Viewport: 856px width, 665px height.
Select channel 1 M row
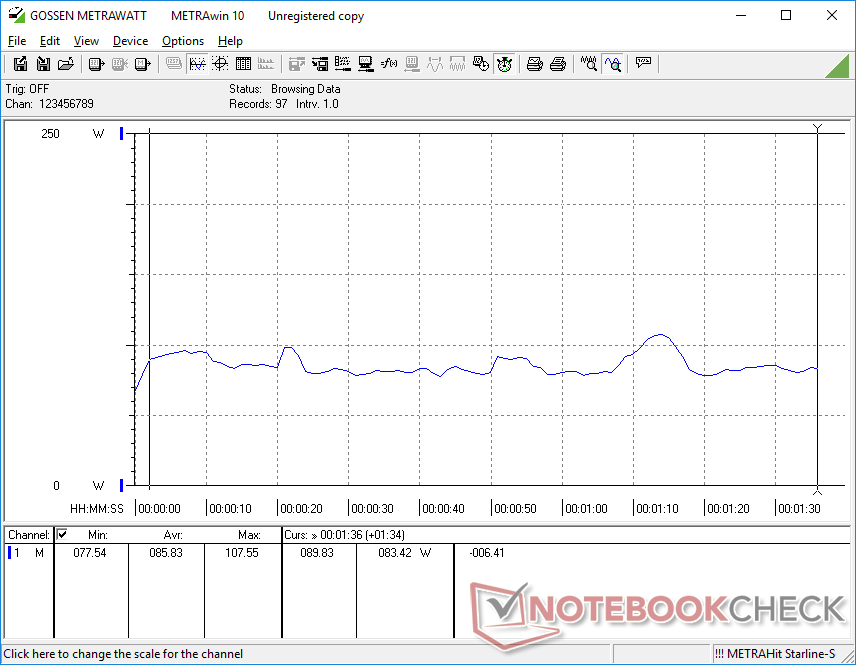26,553
